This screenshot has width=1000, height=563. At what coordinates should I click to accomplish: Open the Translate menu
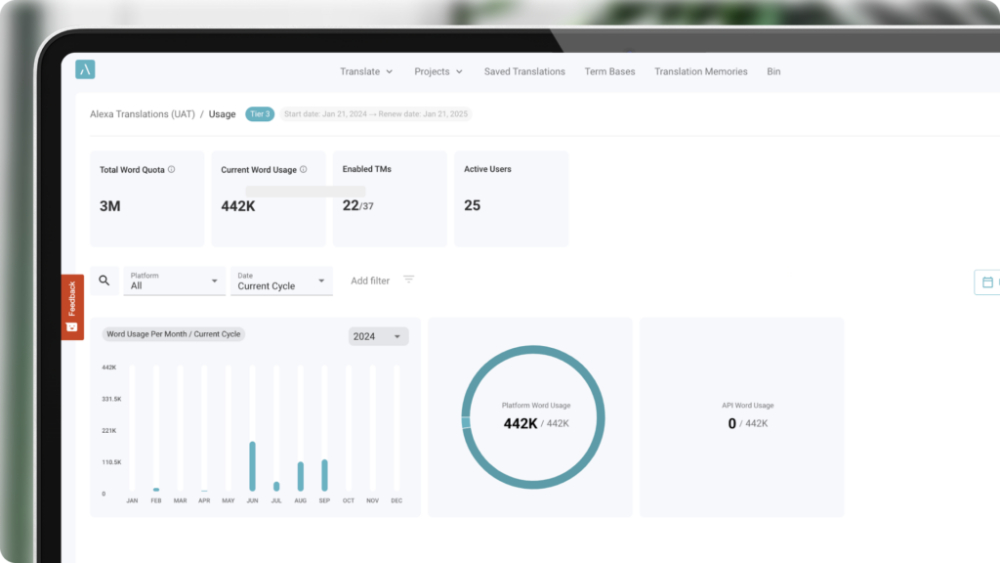pos(366,72)
